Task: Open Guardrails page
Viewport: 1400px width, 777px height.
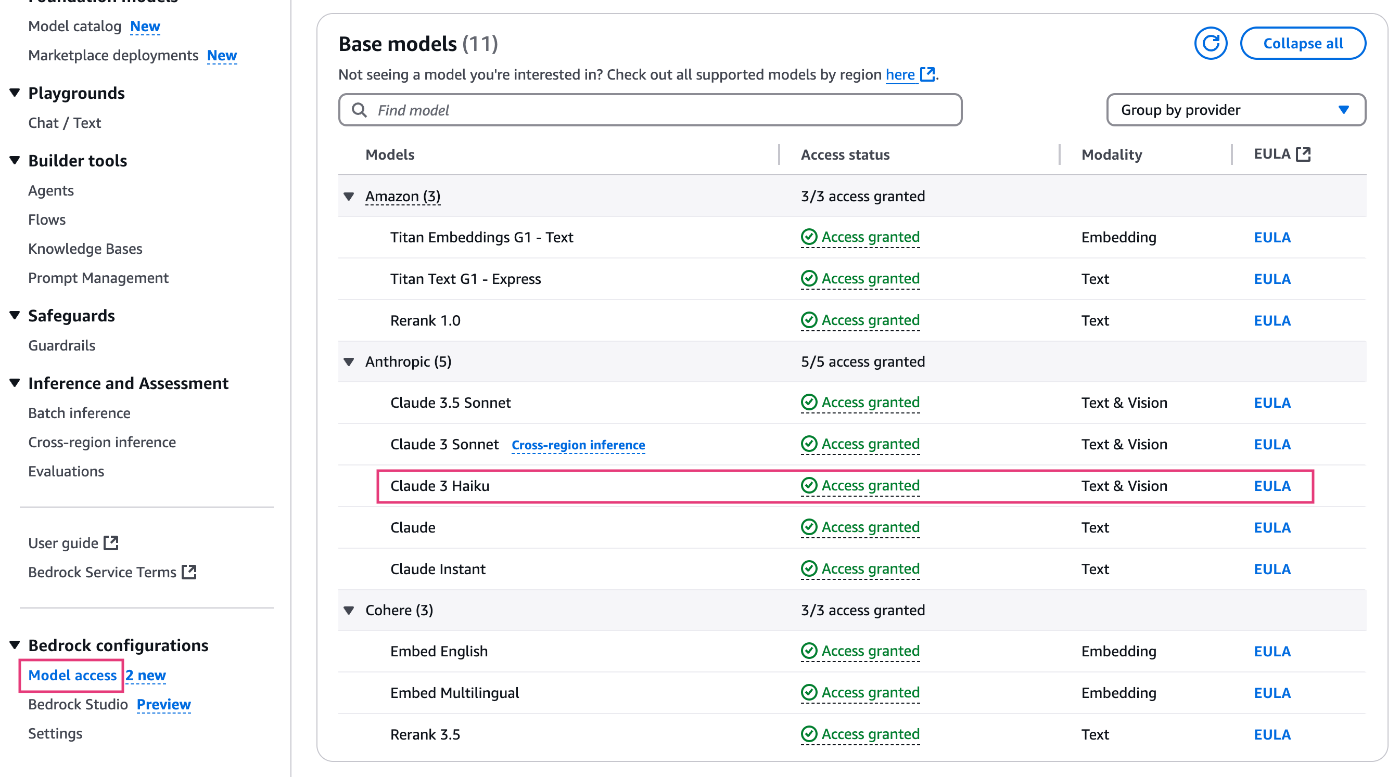Action: click(62, 345)
